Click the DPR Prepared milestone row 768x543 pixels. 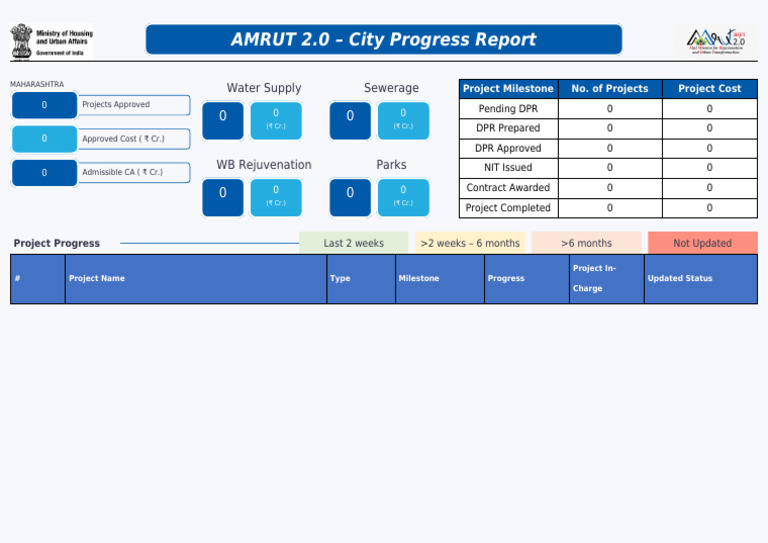click(x=608, y=129)
